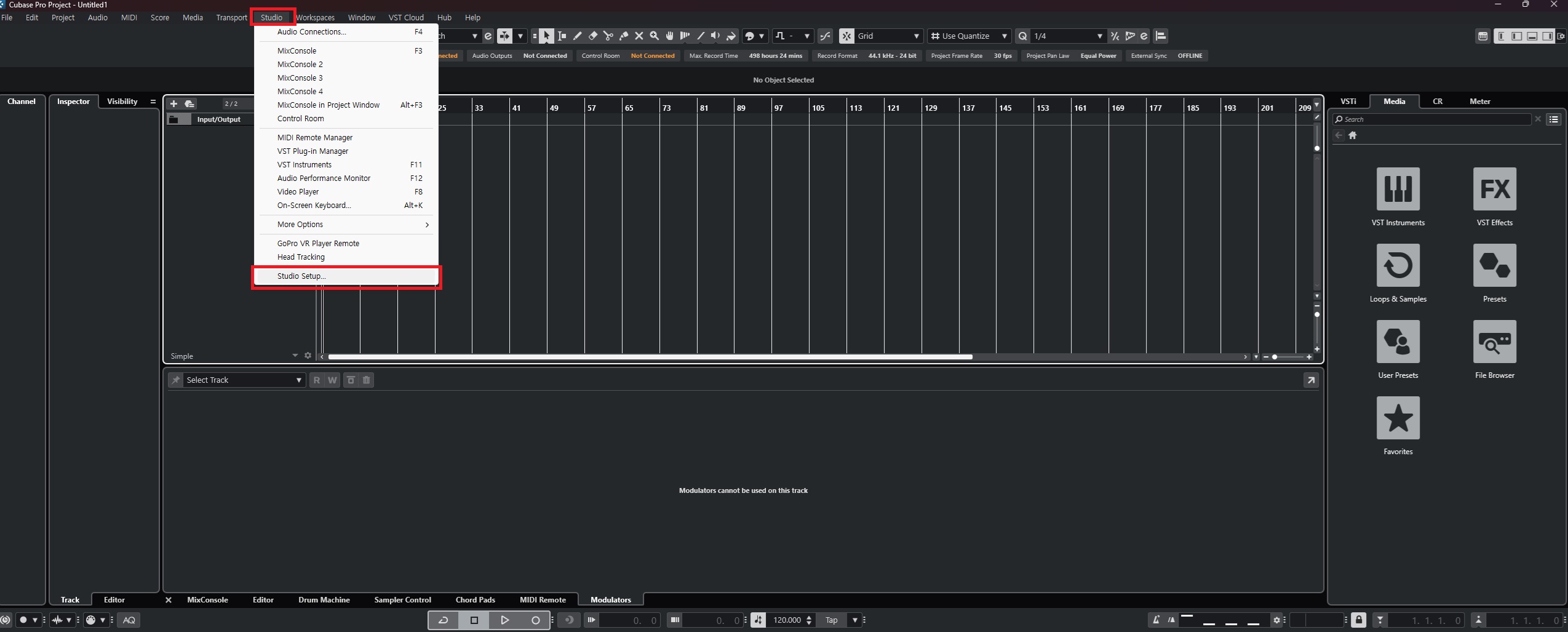Screen dimensions: 1568x632
Task: Select the Draw pencil tool
Action: coord(577,36)
